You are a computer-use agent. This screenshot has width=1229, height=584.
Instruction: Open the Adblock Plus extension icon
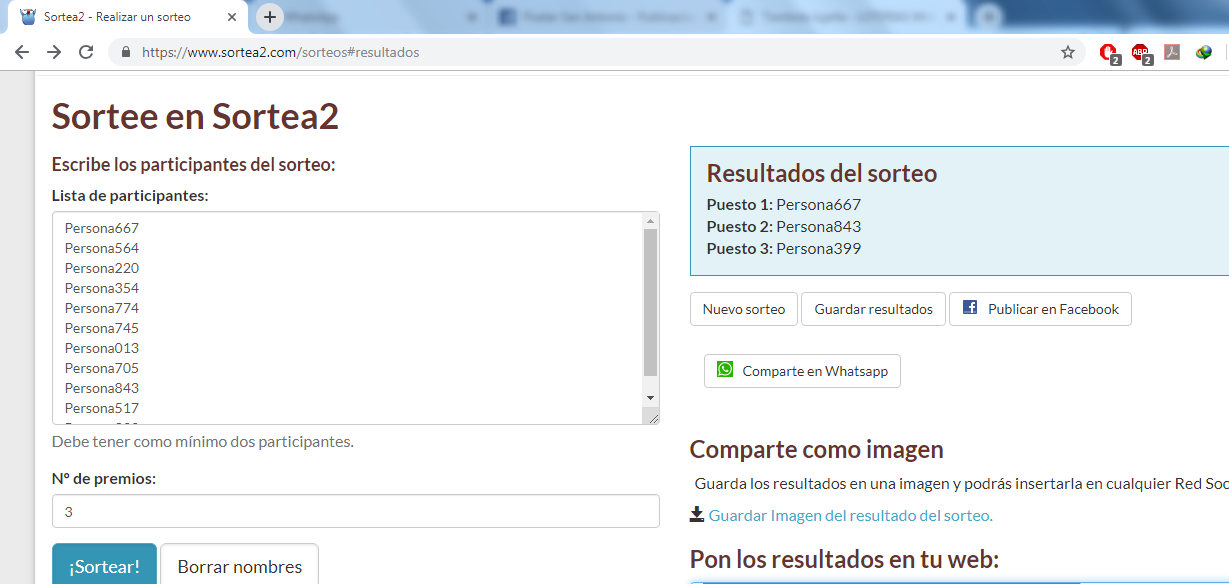pos(1141,53)
